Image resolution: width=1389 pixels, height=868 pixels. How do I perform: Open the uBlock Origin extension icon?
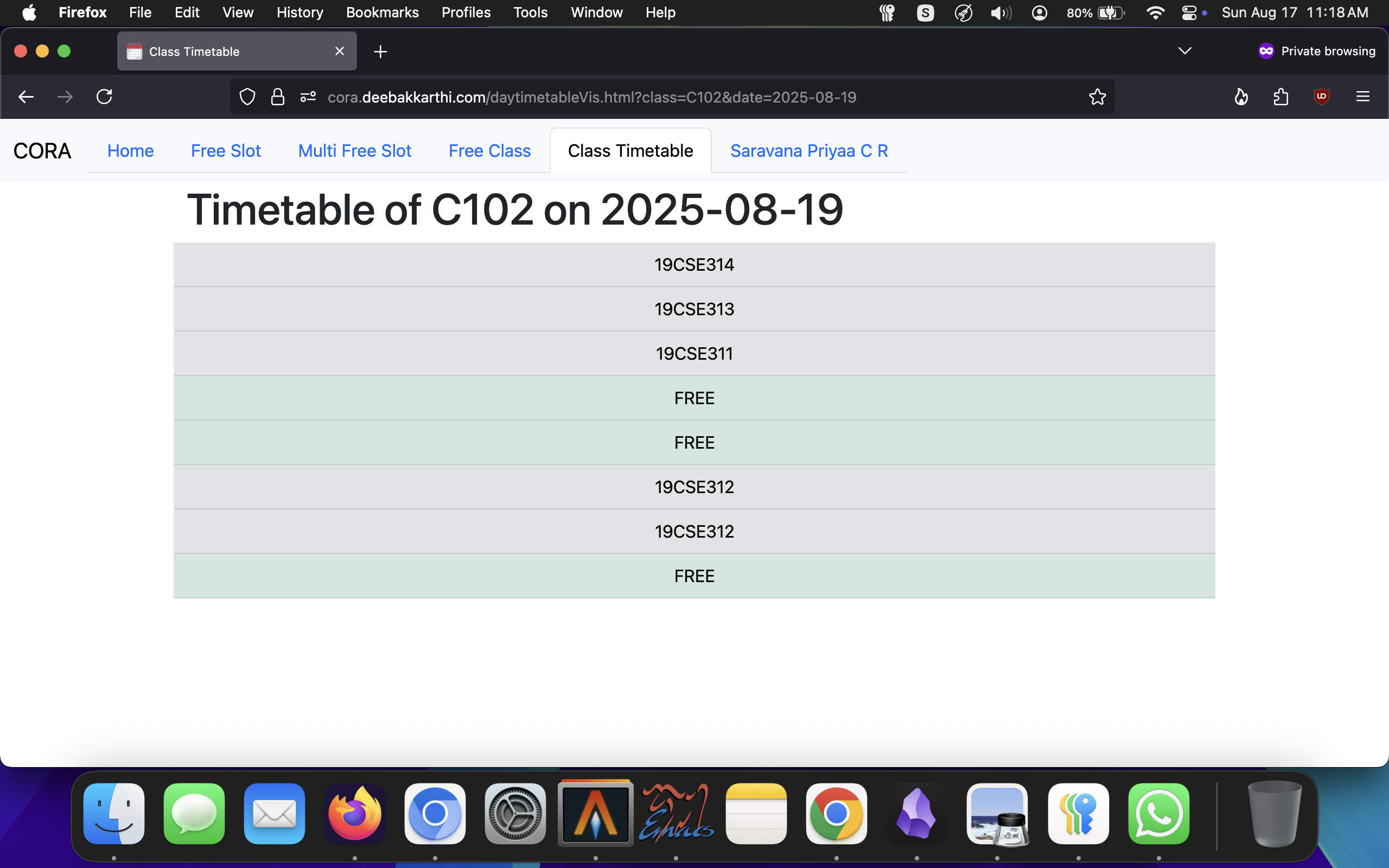point(1321,97)
